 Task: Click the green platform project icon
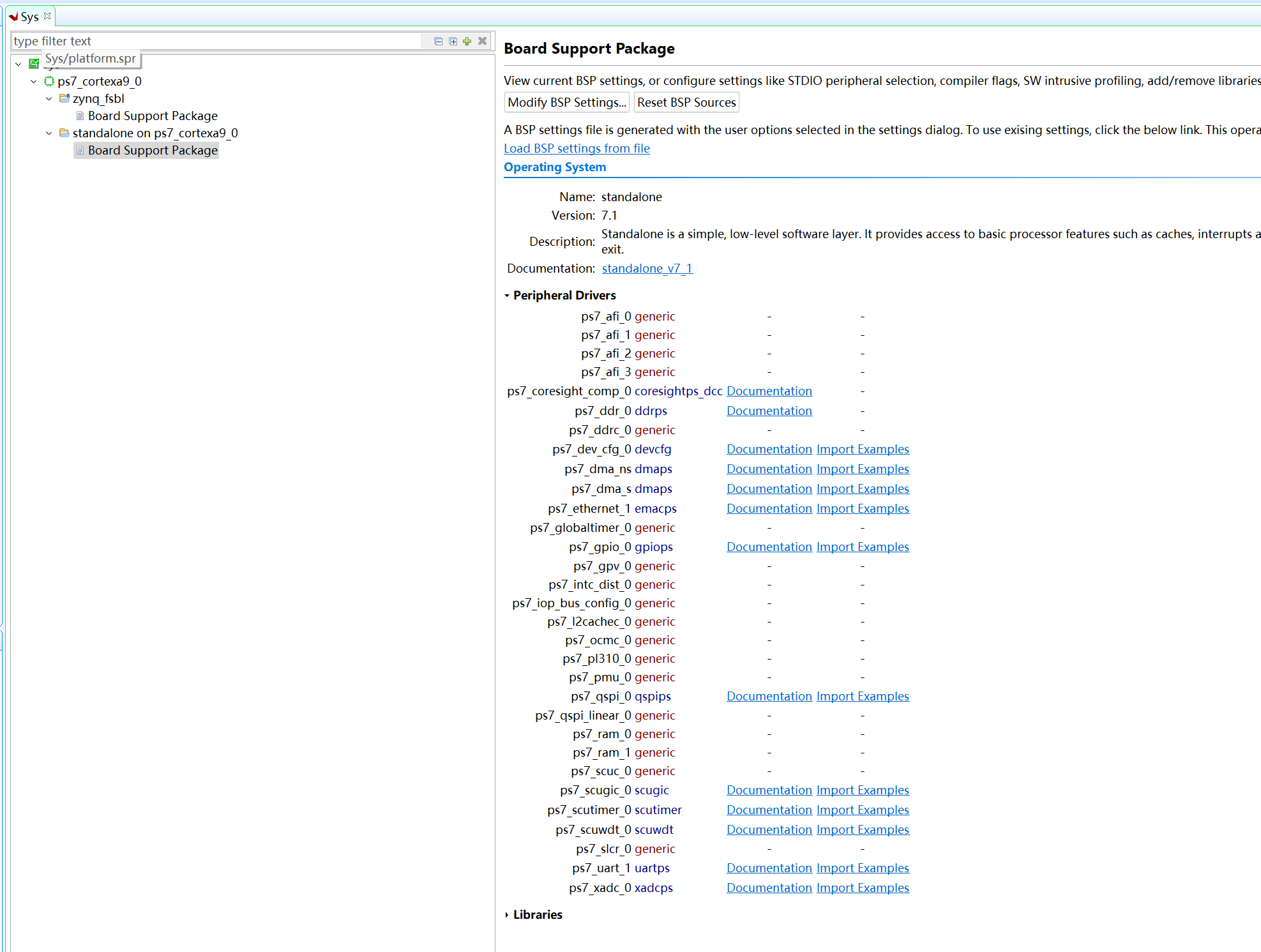pyautogui.click(x=34, y=63)
